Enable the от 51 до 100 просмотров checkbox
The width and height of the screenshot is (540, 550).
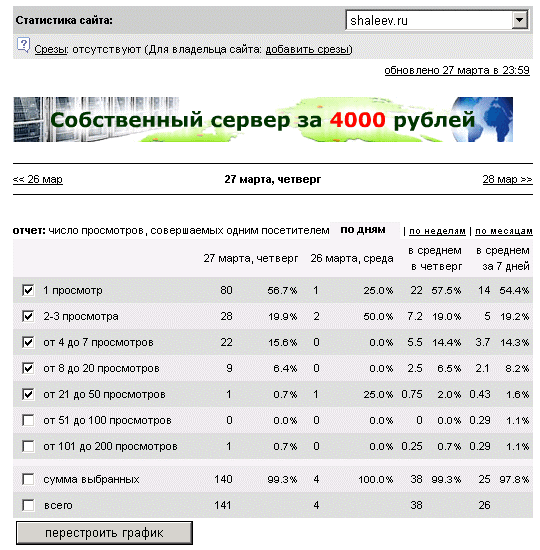tap(28, 420)
